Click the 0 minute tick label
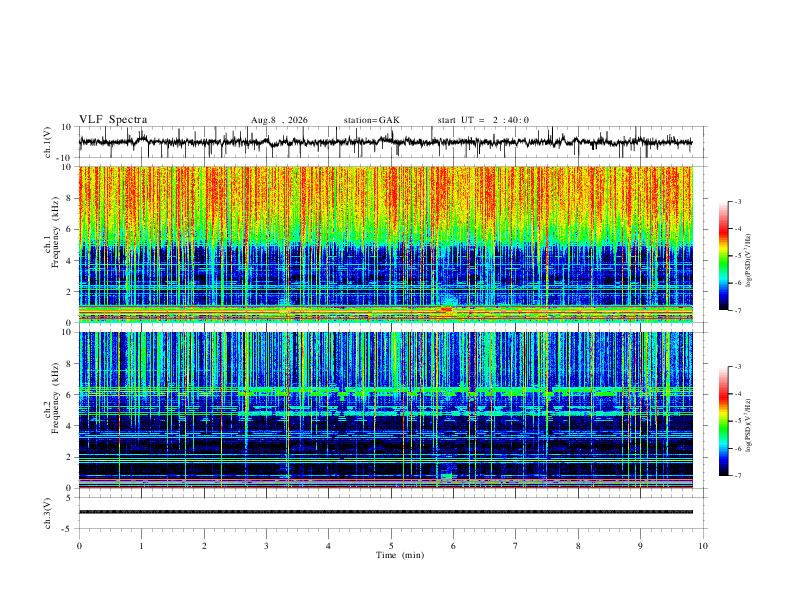This screenshot has width=792, height=612. point(79,546)
